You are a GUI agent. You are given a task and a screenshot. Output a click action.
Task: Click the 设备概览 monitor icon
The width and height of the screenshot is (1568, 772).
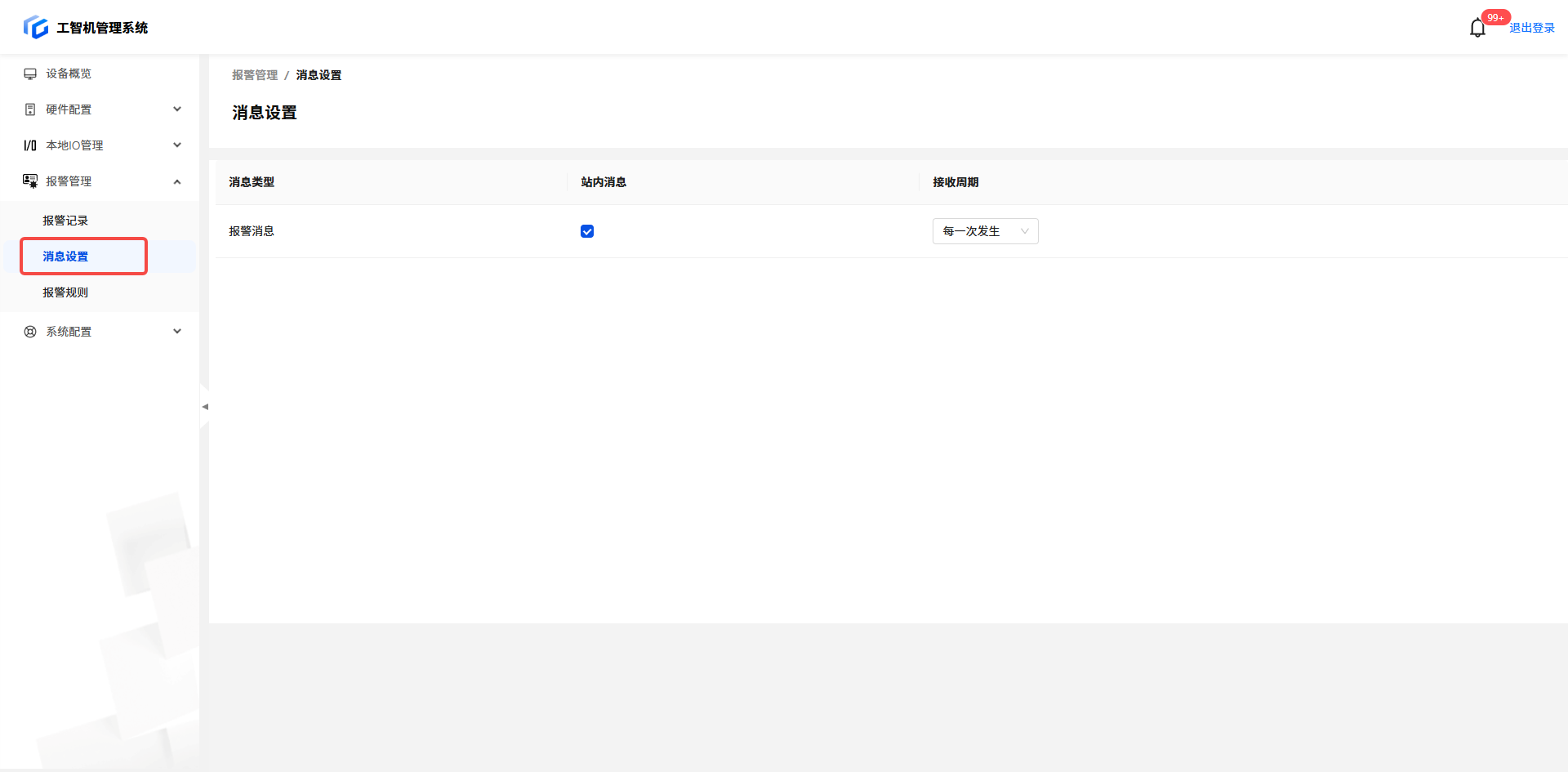click(30, 74)
